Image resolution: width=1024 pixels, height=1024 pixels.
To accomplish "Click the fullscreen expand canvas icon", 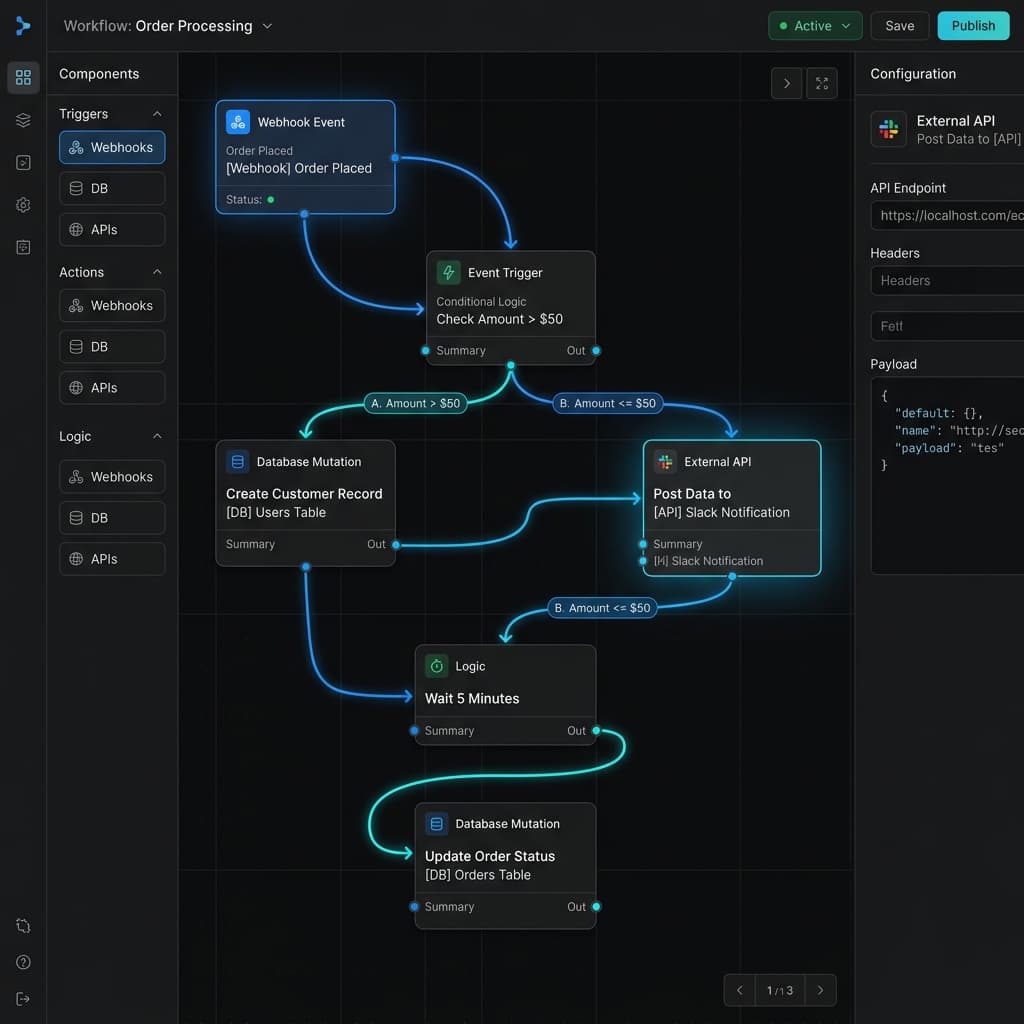I will pos(822,84).
